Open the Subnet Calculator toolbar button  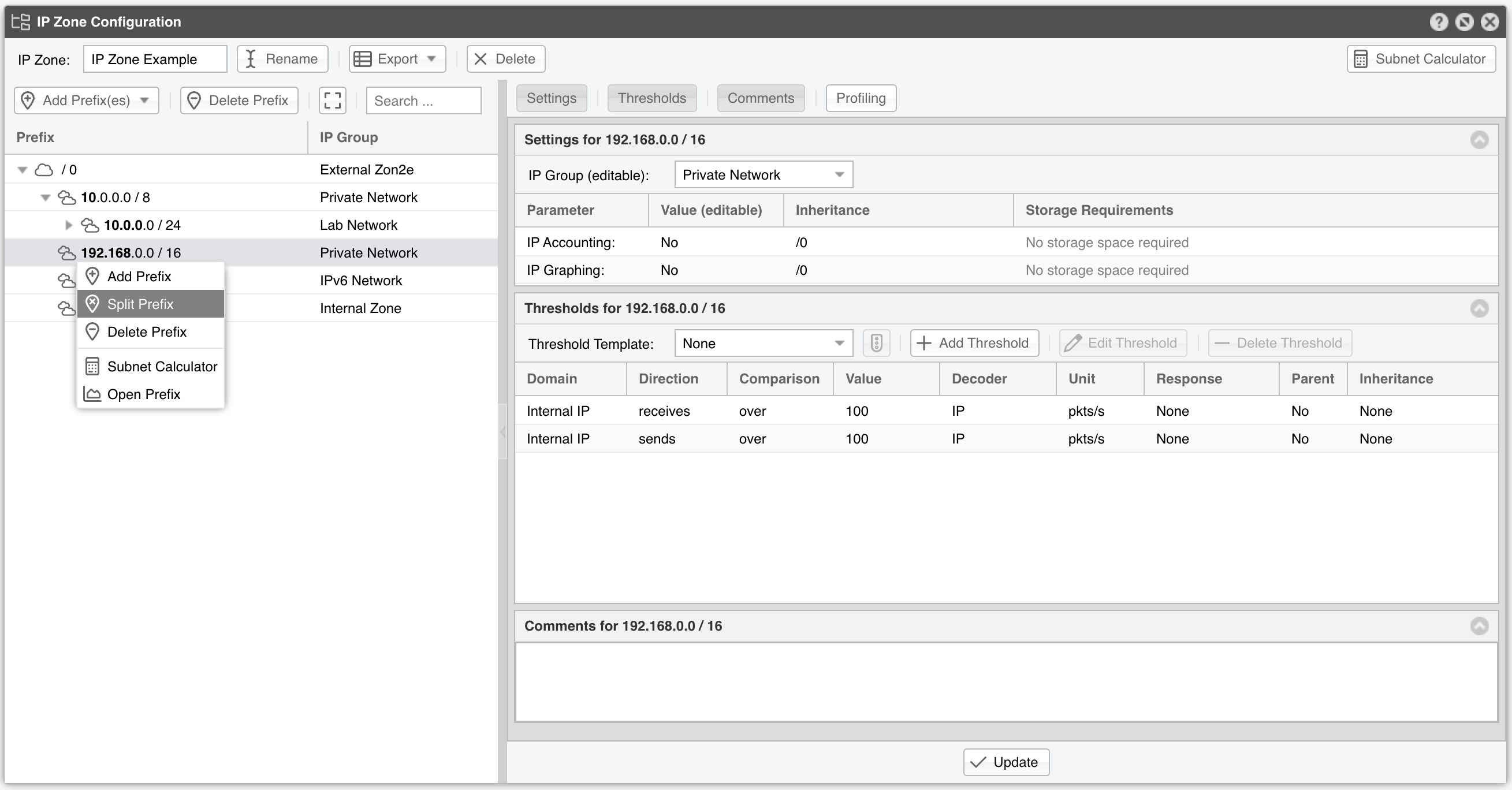(x=1420, y=59)
